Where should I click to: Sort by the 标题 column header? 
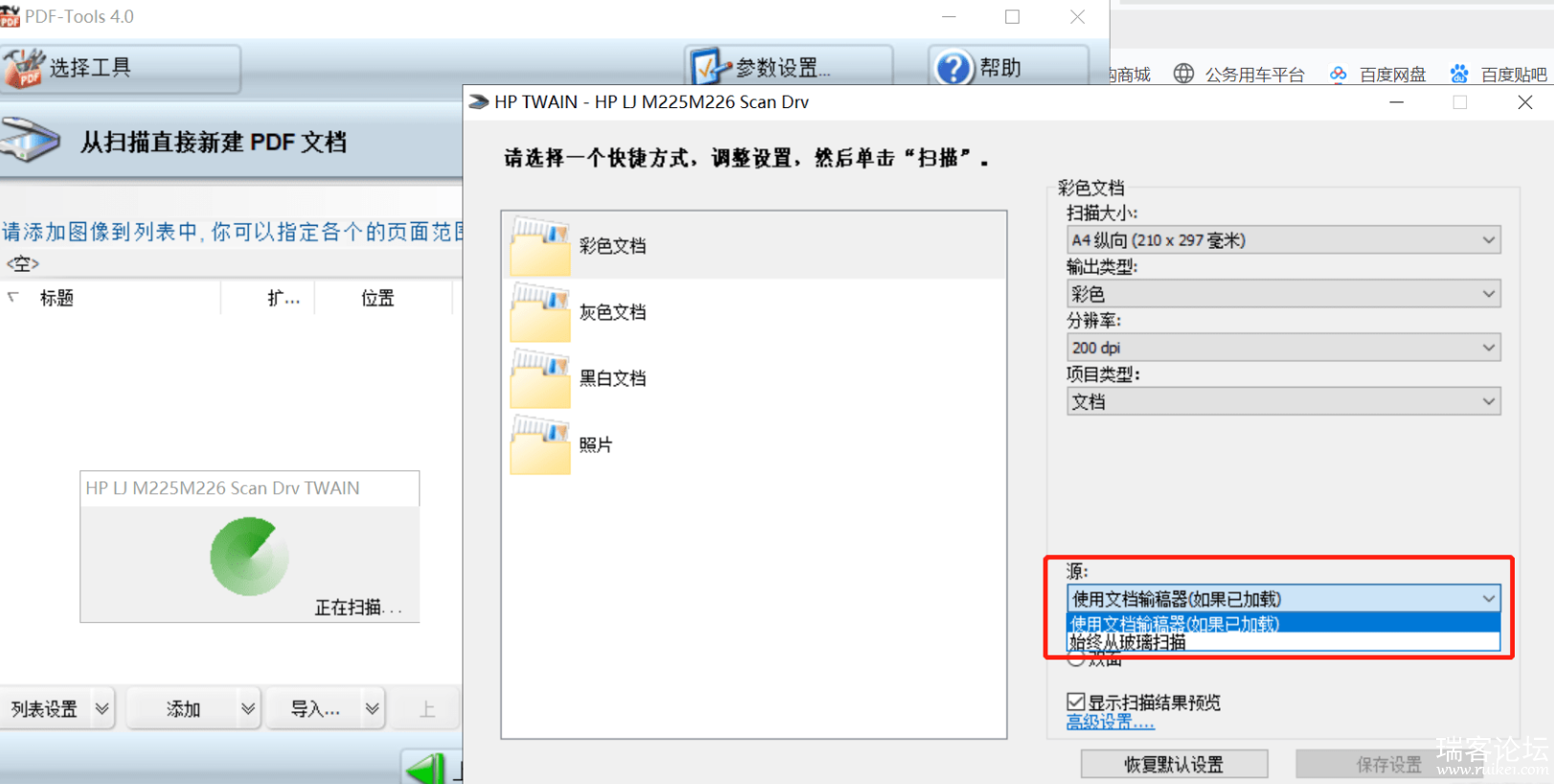pyautogui.click(x=110, y=298)
